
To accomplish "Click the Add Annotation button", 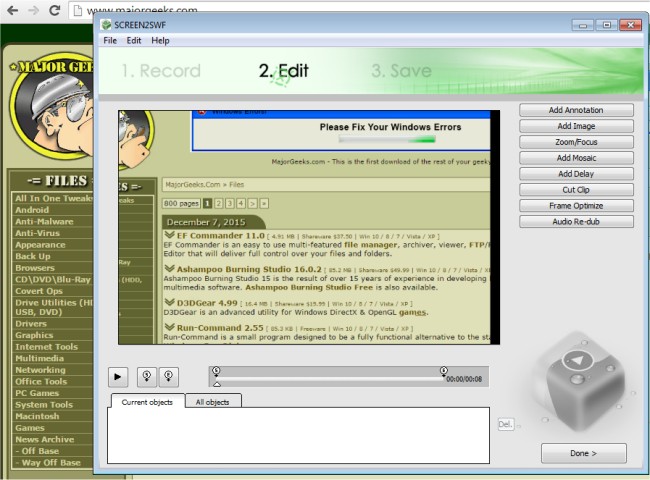I will point(576,110).
